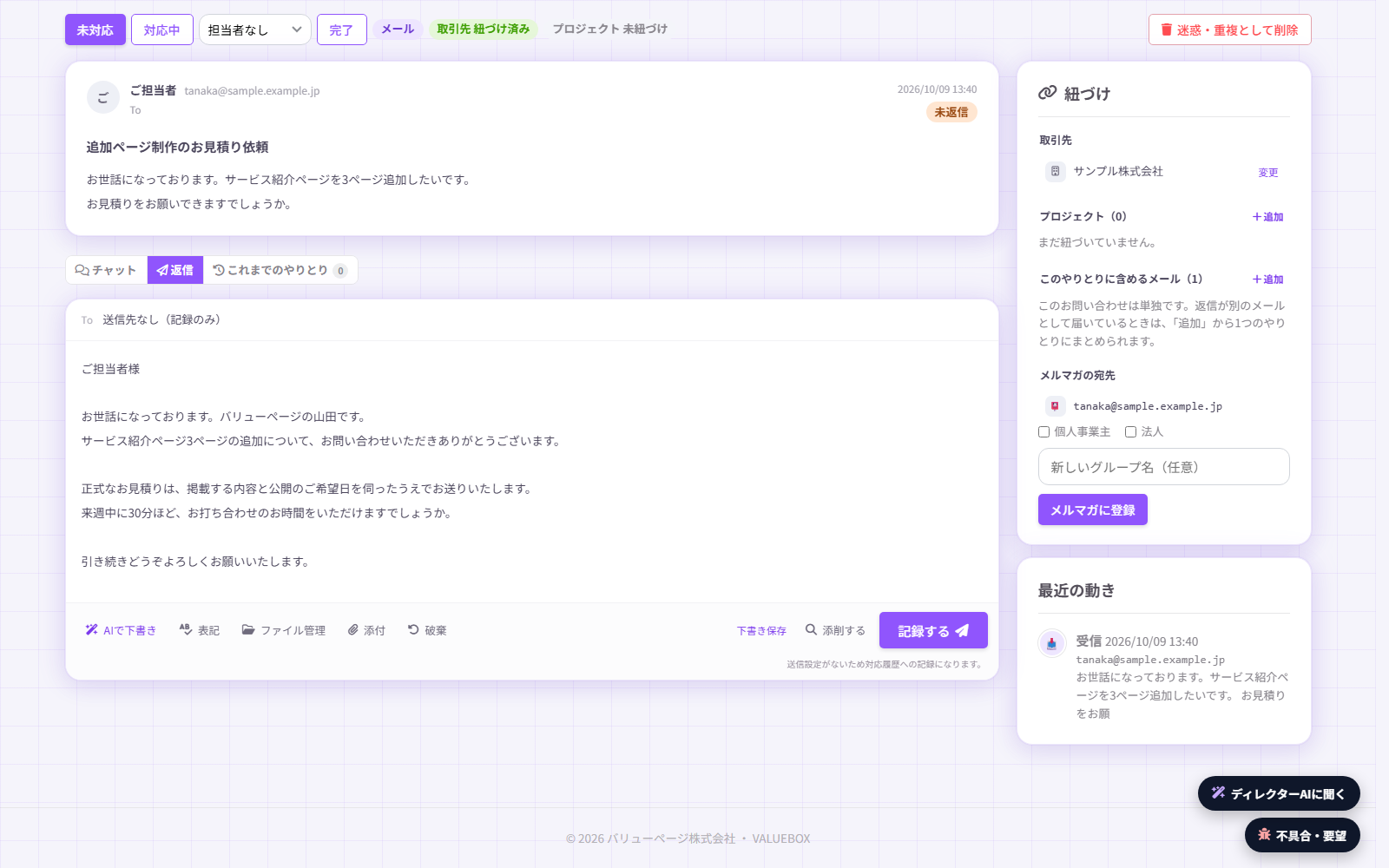Click the 記録する submit button
The width and height of the screenshot is (1389, 868).
point(933,630)
